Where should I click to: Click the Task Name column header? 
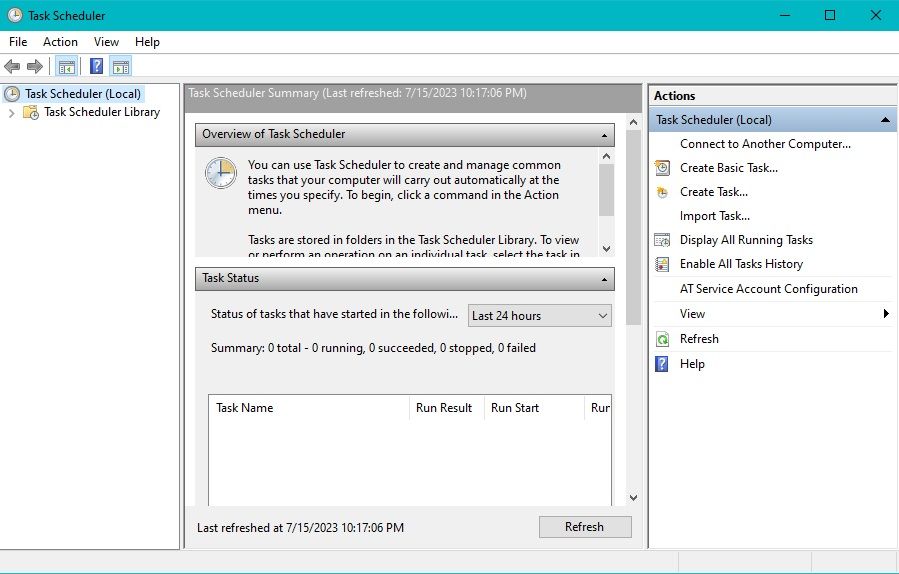309,408
